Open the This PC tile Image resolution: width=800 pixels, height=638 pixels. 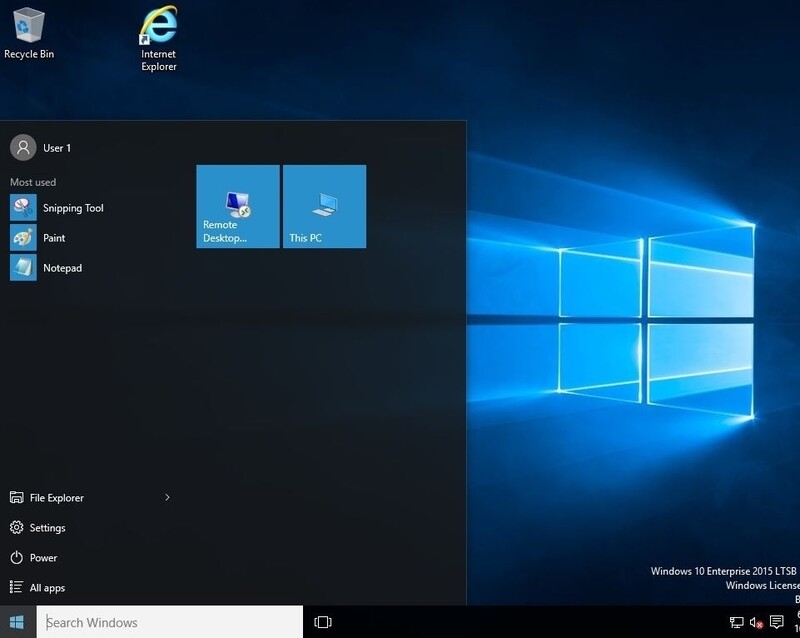pyautogui.click(x=323, y=205)
